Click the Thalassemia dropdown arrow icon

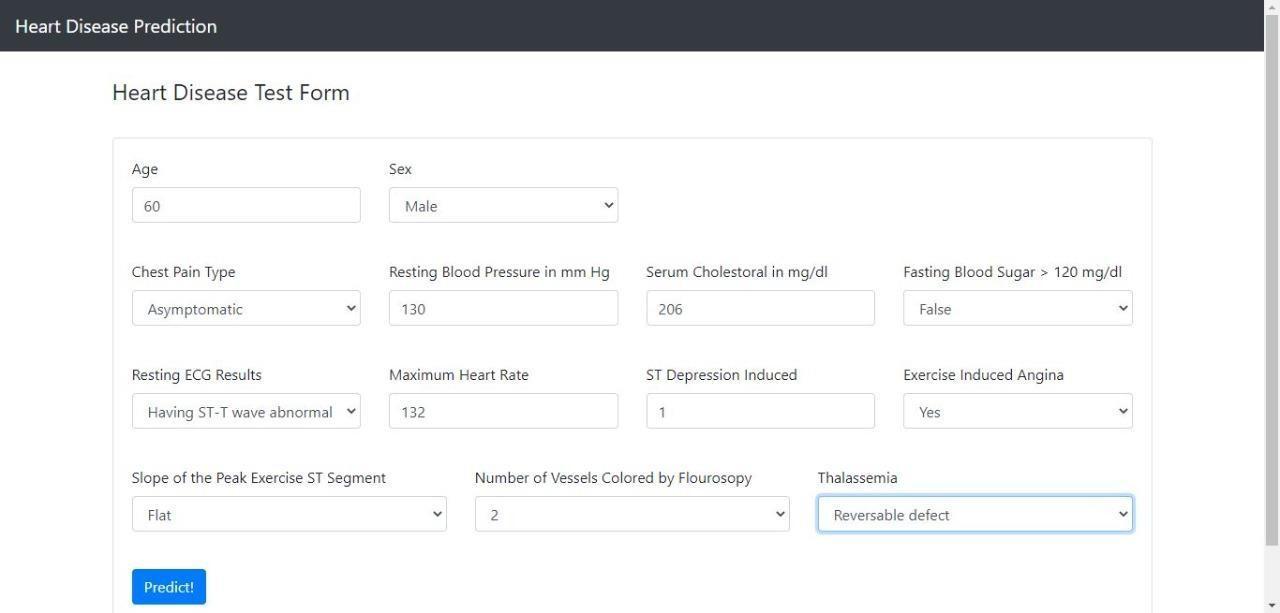(1123, 515)
